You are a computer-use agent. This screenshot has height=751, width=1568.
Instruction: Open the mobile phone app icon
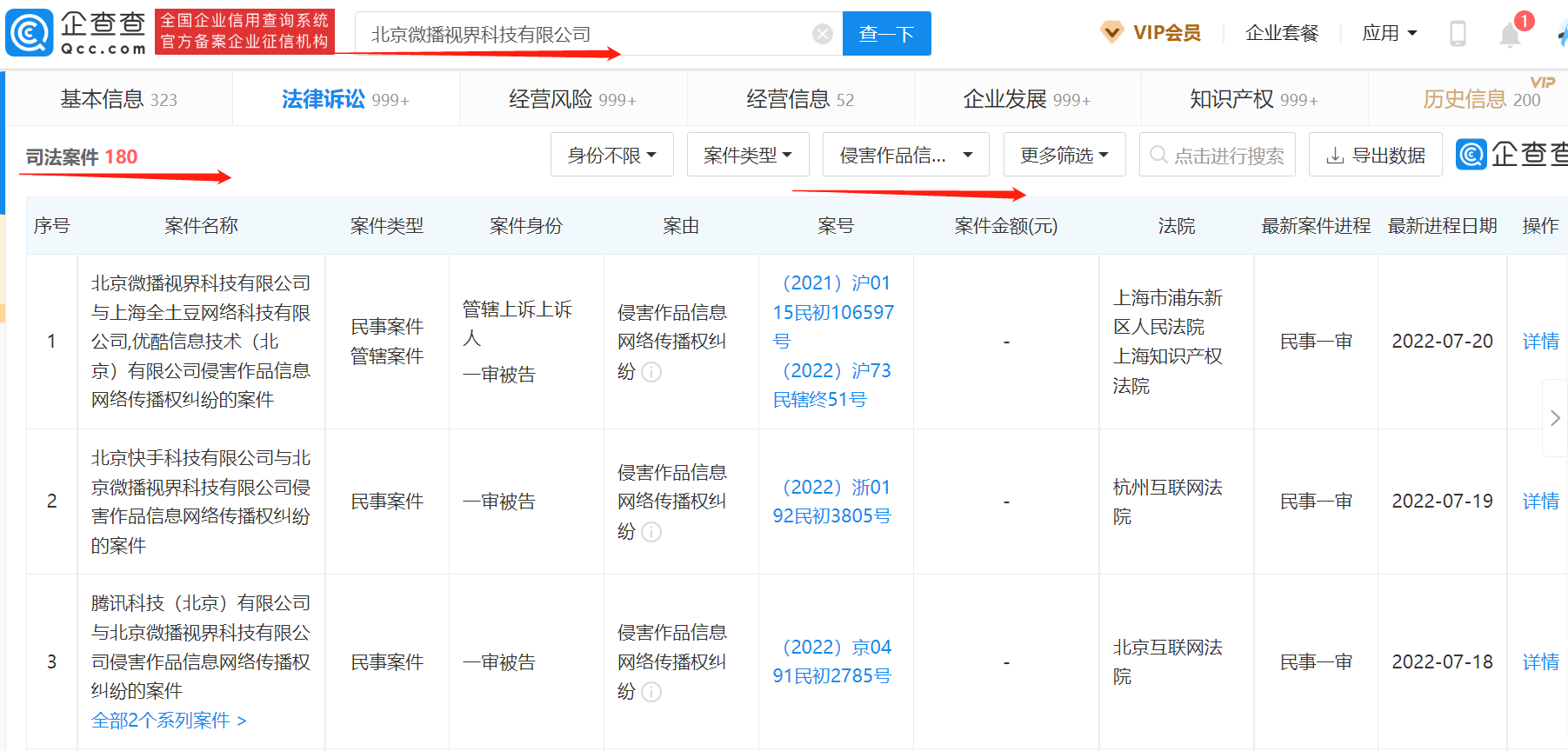[1458, 34]
